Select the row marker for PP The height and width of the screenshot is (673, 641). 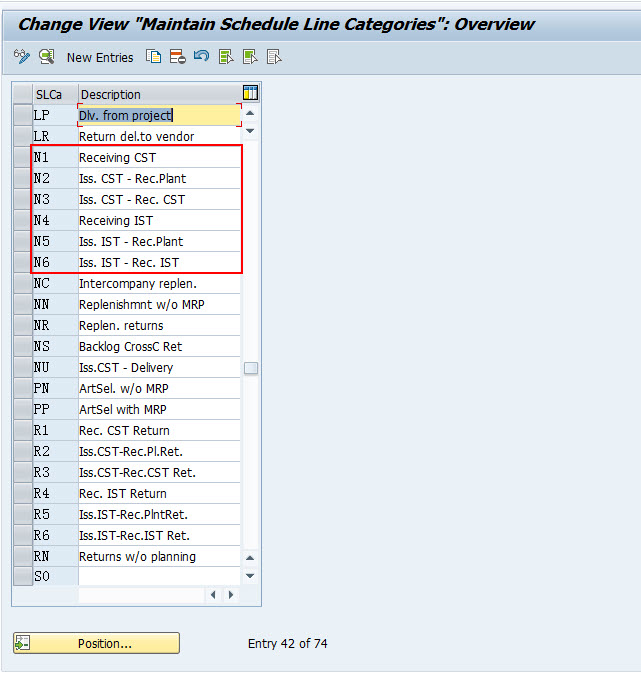click(x=23, y=409)
